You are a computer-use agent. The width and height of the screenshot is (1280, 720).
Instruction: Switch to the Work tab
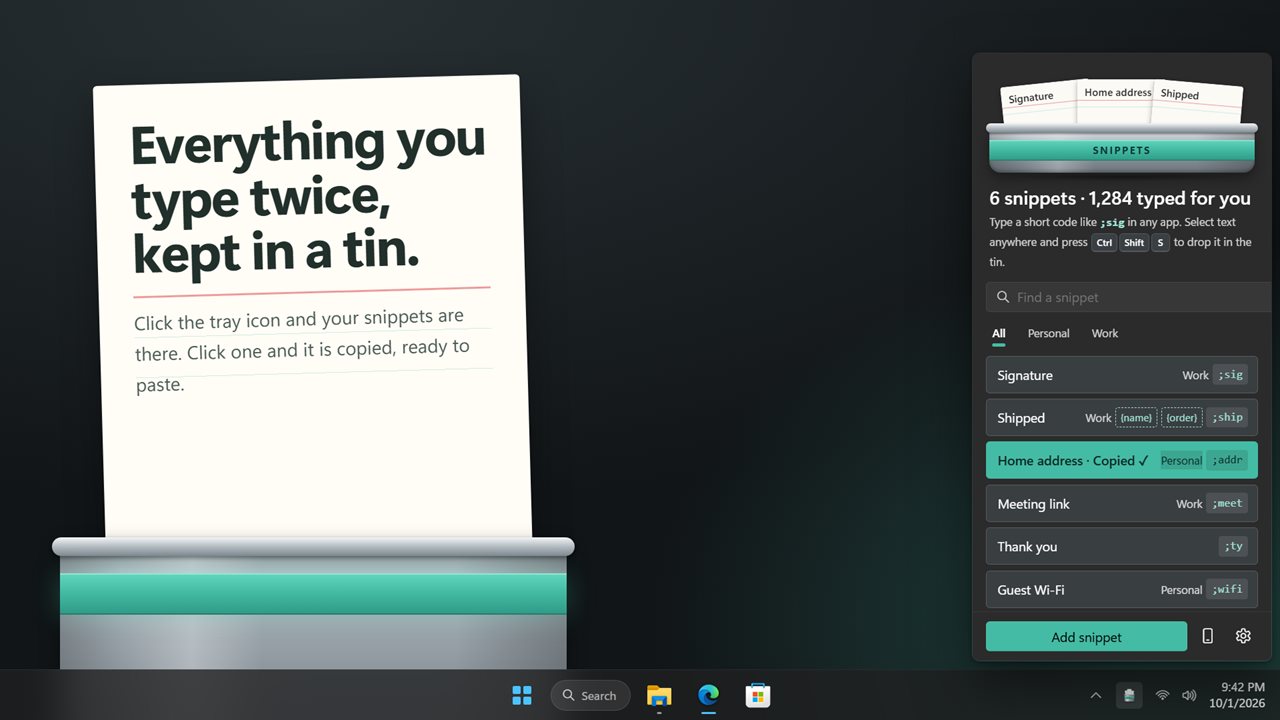click(x=1105, y=334)
